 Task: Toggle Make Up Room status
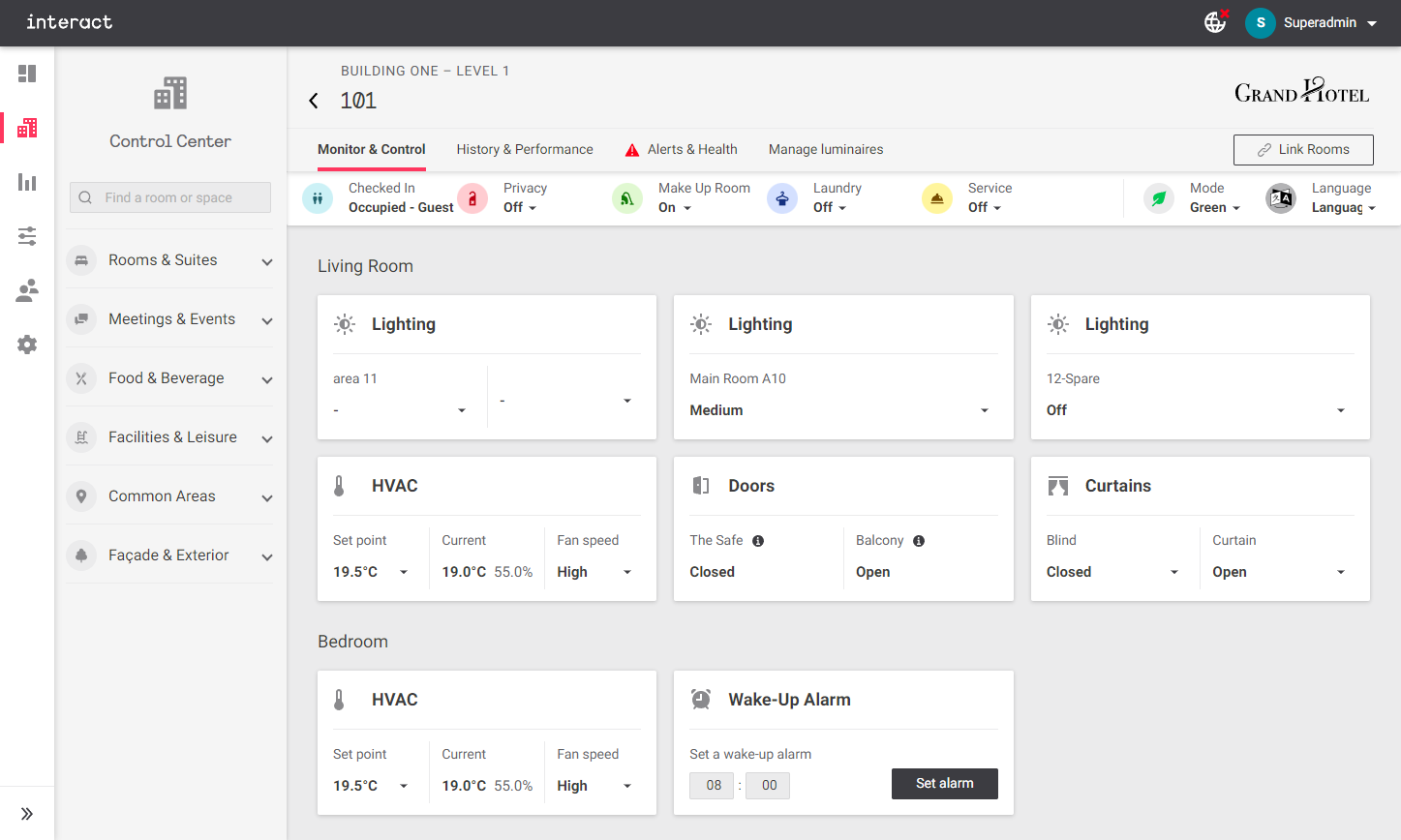point(675,207)
